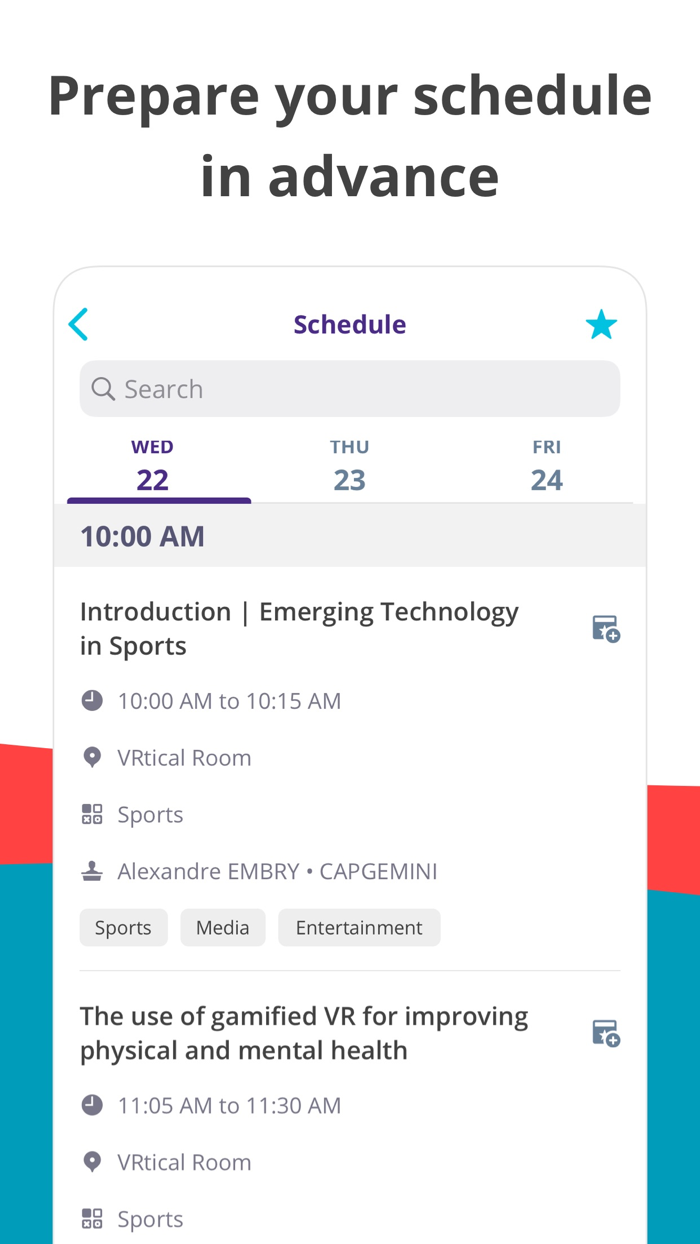Open the FRI 24 tab

click(546, 467)
